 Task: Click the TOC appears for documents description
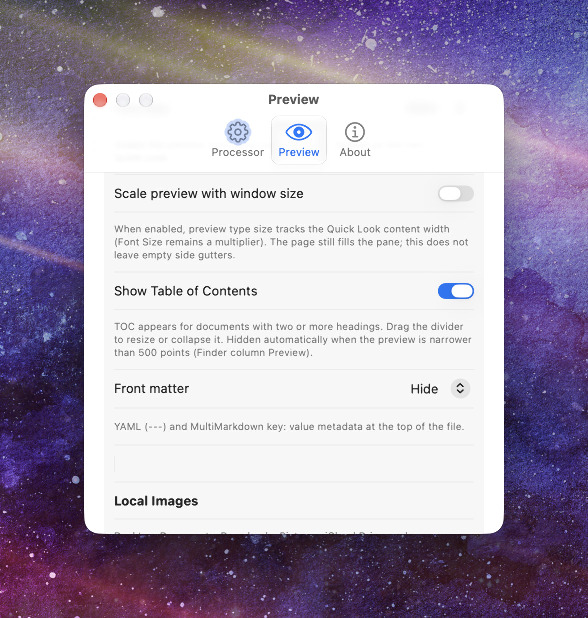[x=293, y=339]
